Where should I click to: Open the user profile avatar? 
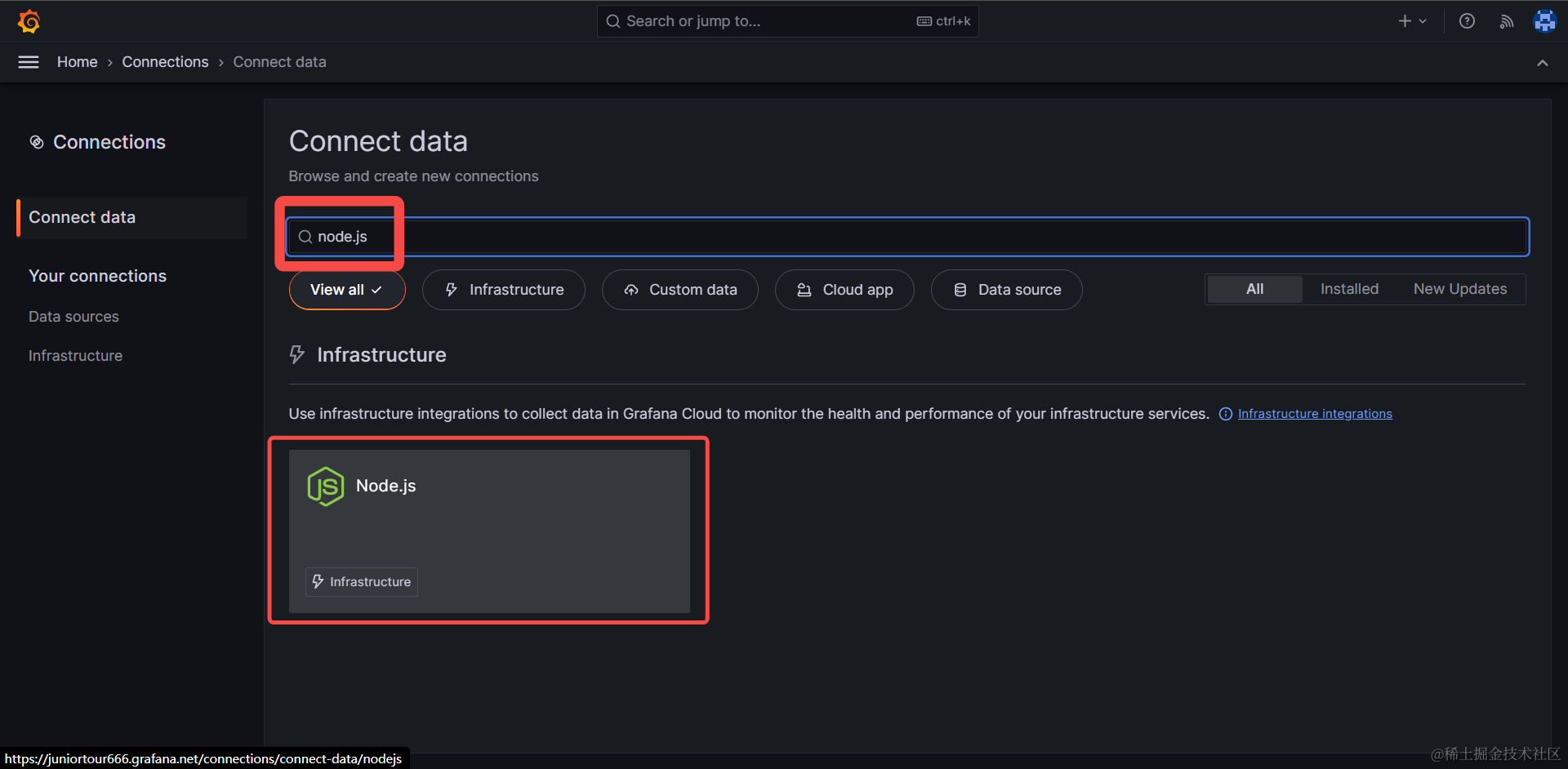coord(1544,21)
